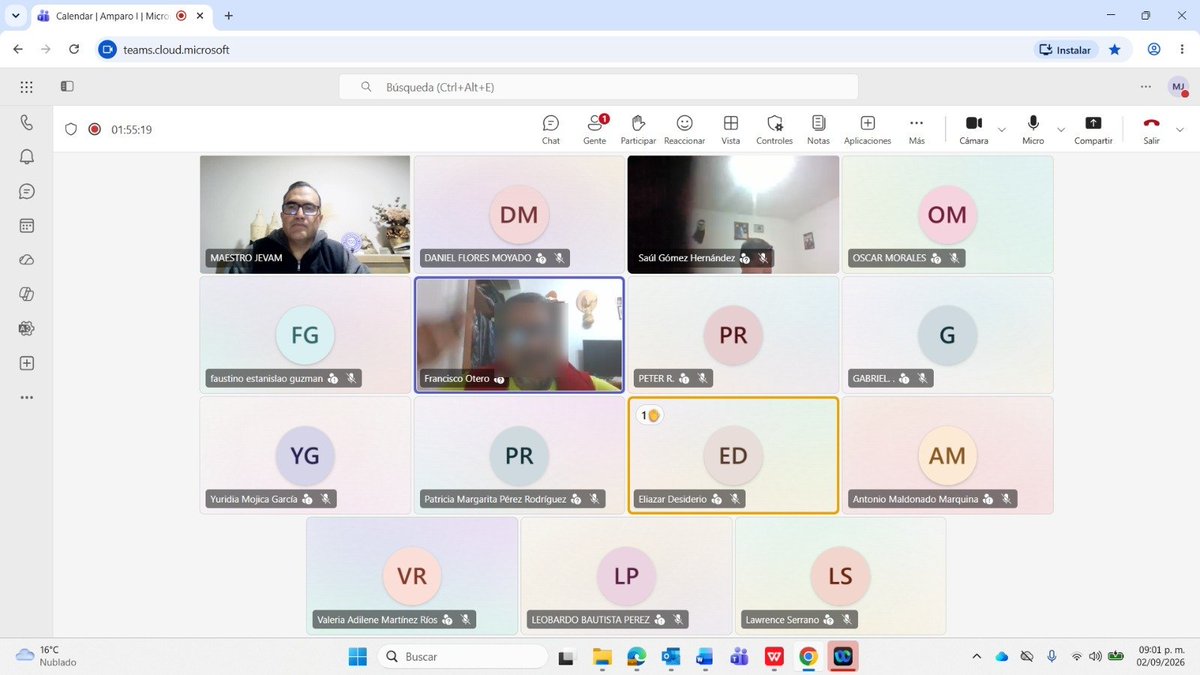1200x675 pixels.
Task: Leave the meeting with Salir
Action: (x=1152, y=129)
